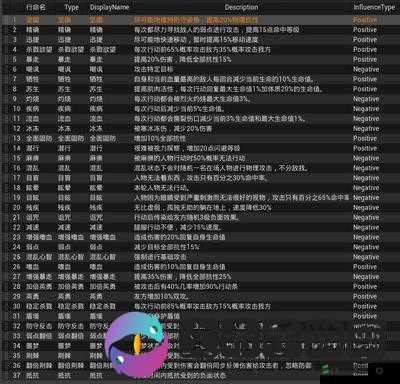Select row number 34 index cell
Viewport: 400px width, 384px height.
pos(16,346)
